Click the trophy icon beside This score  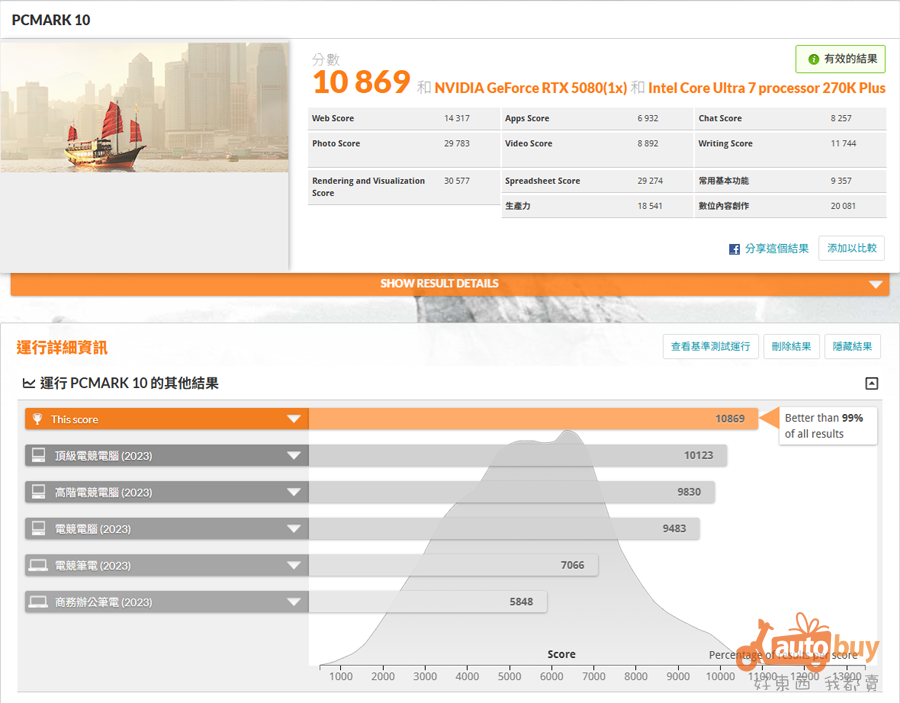tap(38, 419)
